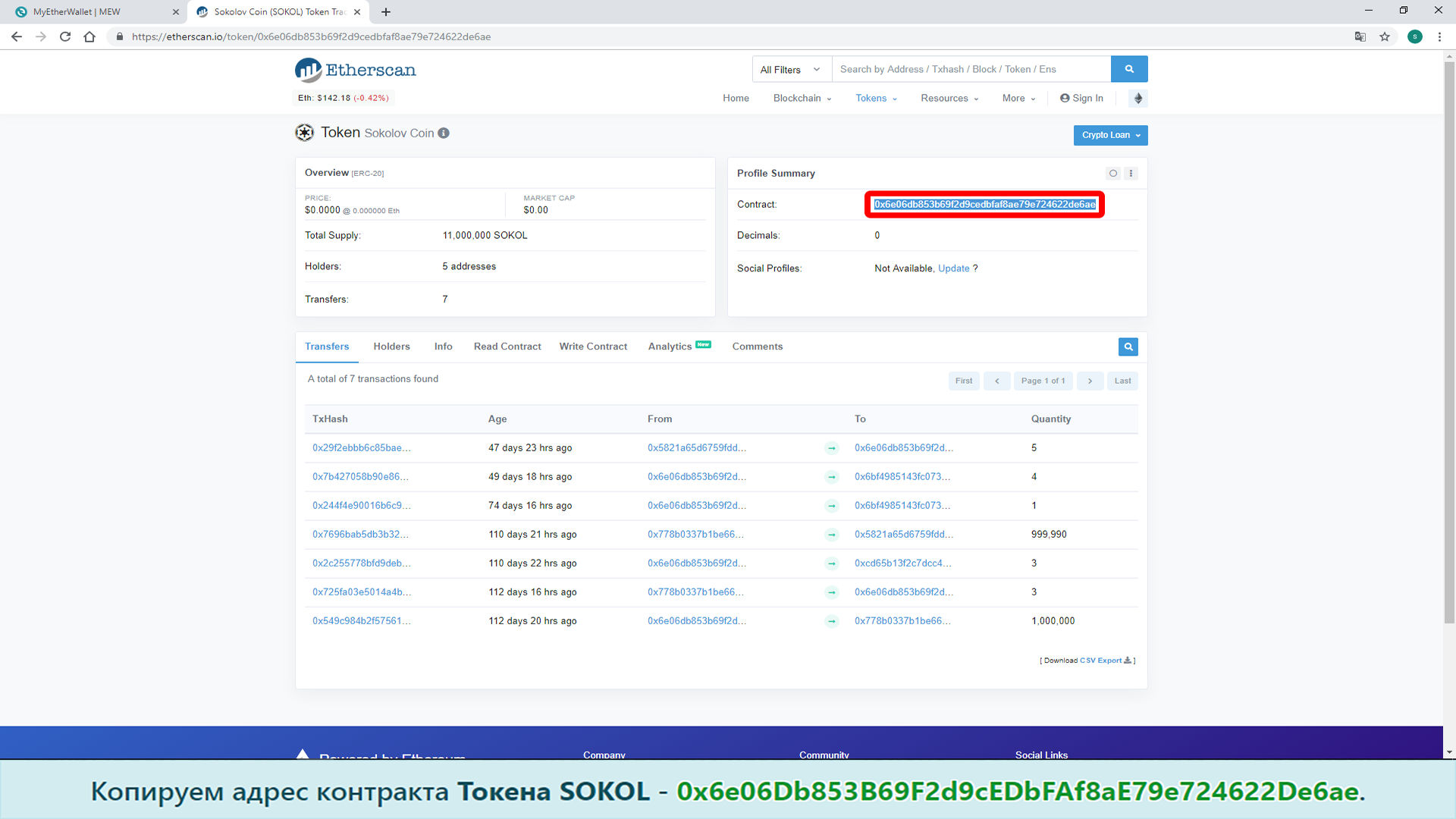Expand the Blockchain menu
Screen dimensions: 1456x819
pyautogui.click(x=802, y=99)
